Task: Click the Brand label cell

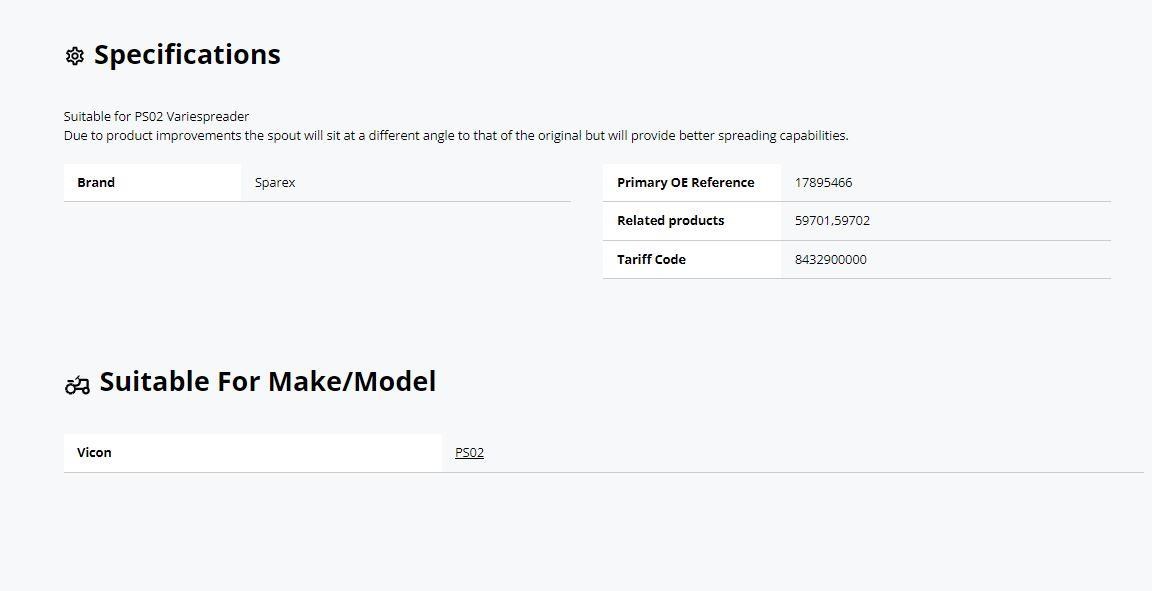Action: [153, 182]
